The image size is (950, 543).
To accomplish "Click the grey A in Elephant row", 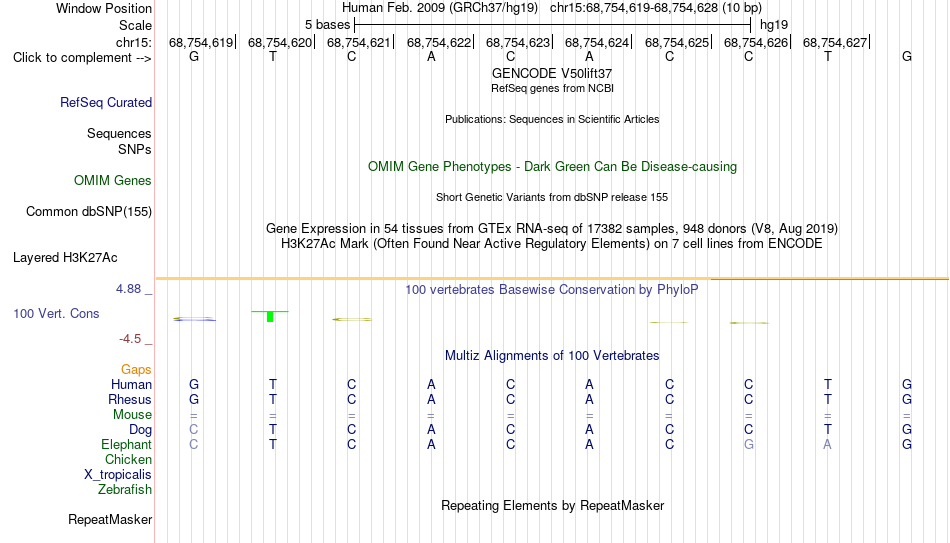I will click(x=828, y=444).
